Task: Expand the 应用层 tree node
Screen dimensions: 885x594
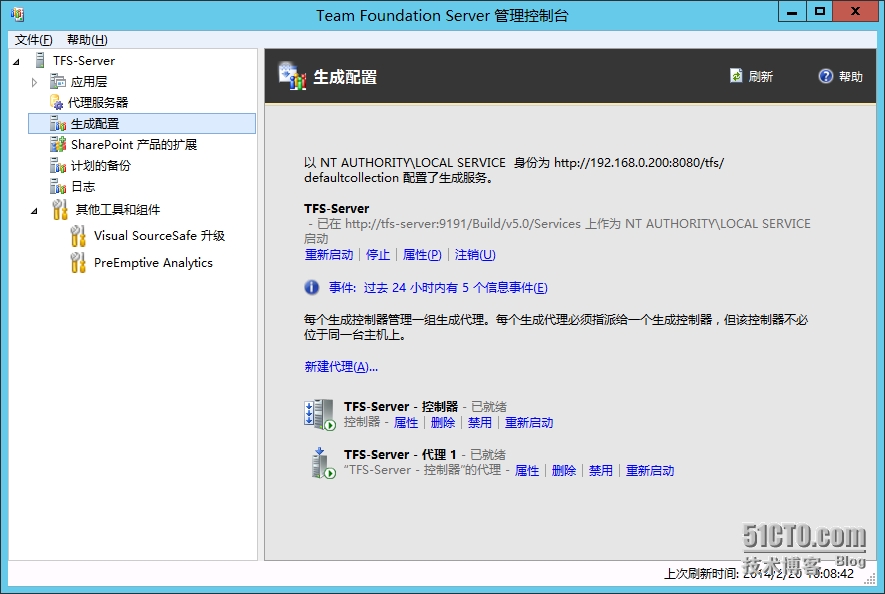Action: [x=34, y=82]
